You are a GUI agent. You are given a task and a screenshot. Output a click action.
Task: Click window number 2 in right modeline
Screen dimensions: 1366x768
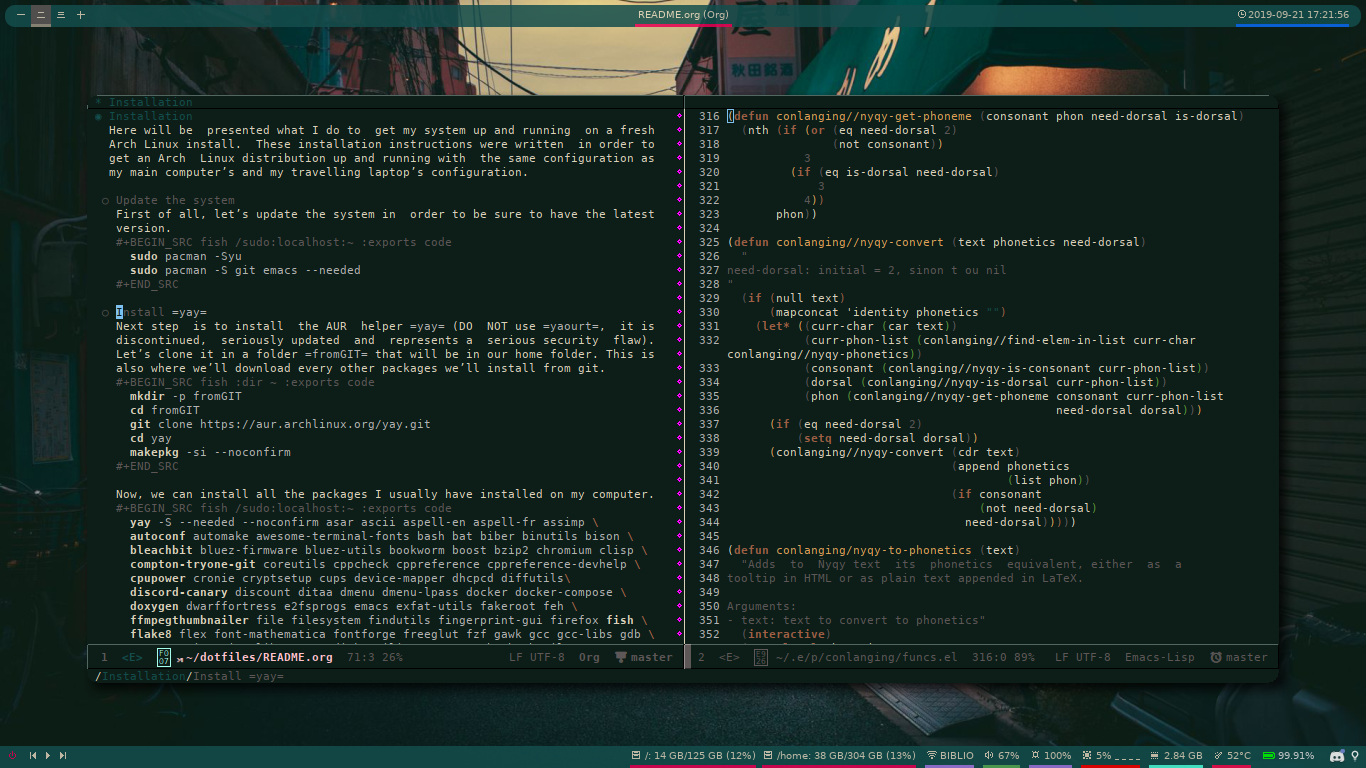[701, 657]
